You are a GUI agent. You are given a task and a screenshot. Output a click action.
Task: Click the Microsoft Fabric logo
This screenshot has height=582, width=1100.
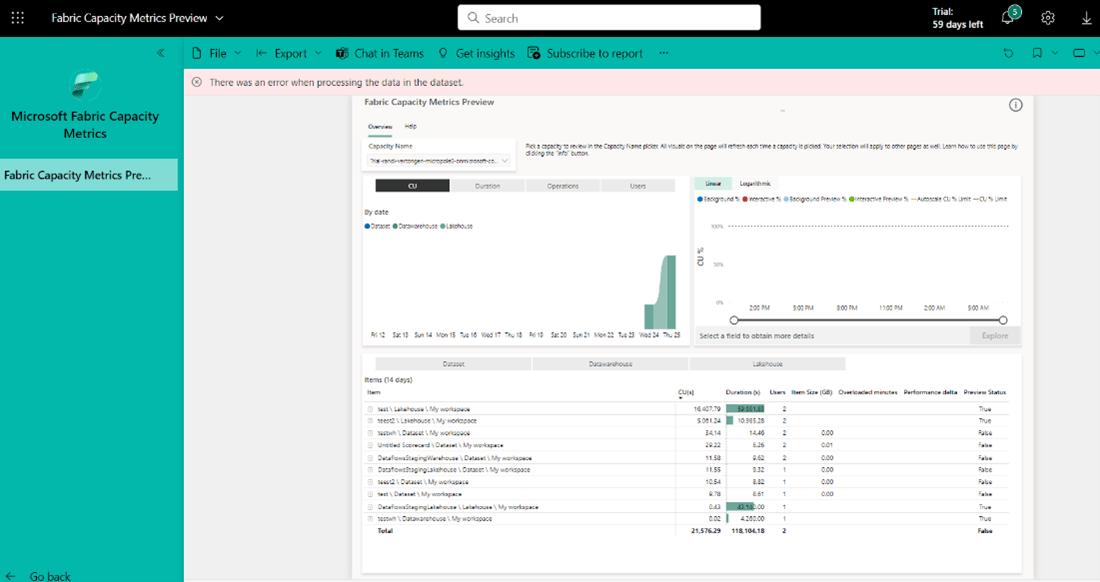pos(86,86)
